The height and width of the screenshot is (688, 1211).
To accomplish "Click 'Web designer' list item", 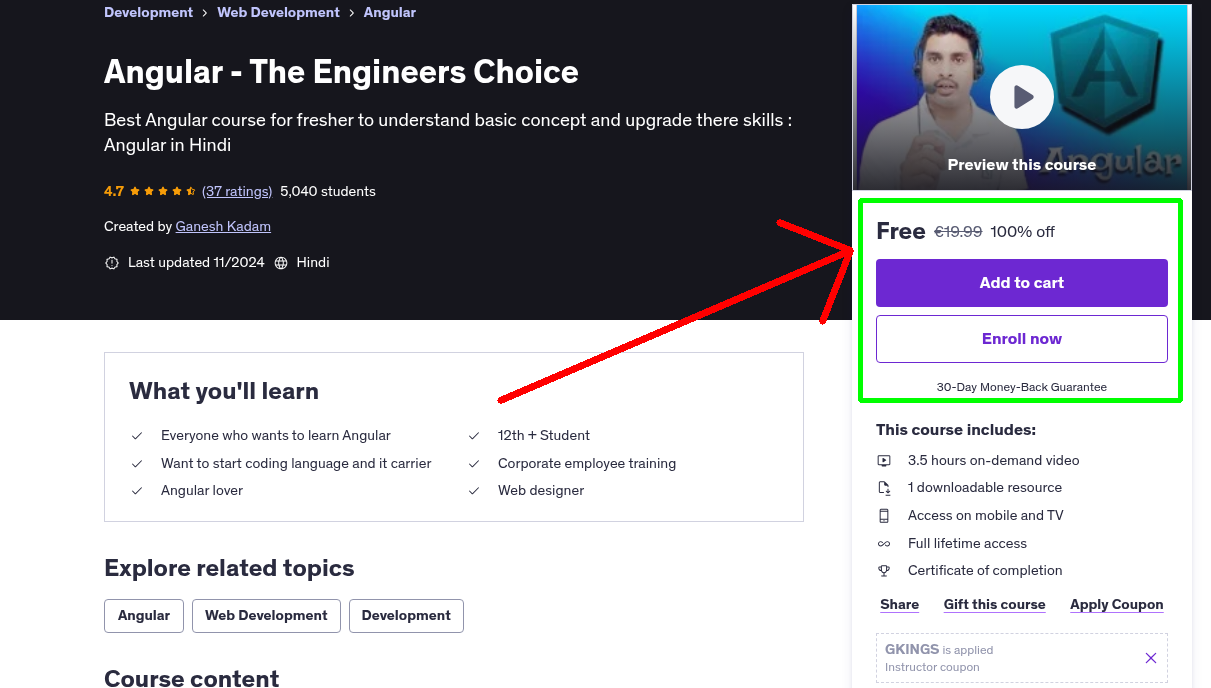I will point(541,491).
